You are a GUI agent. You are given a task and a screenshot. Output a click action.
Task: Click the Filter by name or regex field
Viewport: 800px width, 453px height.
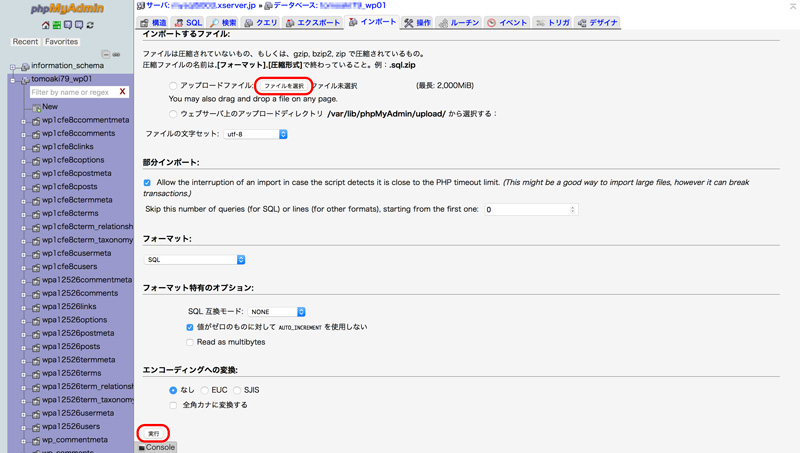tap(73, 92)
